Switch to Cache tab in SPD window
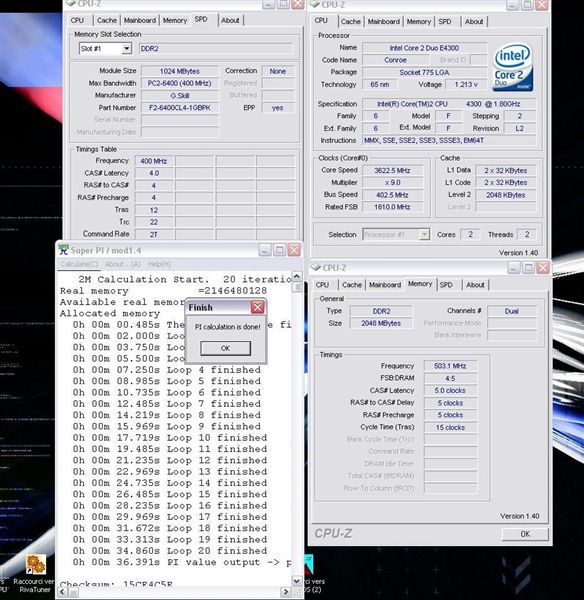 pyautogui.click(x=106, y=20)
